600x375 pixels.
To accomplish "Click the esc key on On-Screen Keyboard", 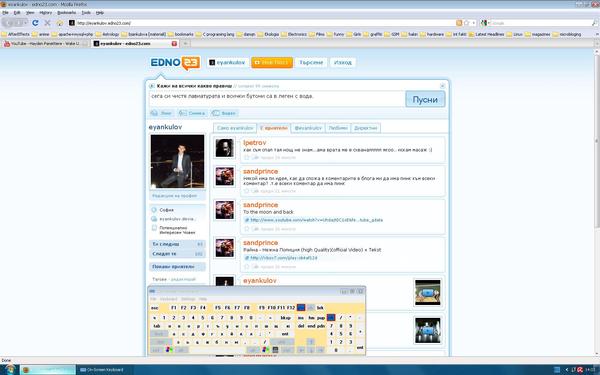I will pyautogui.click(x=155, y=308).
